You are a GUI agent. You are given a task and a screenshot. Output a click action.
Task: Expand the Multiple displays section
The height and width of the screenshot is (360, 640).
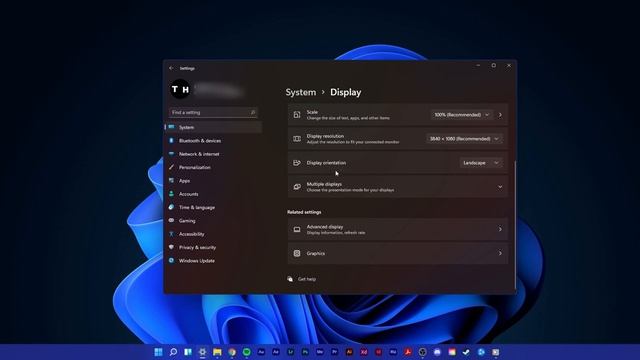coord(398,187)
